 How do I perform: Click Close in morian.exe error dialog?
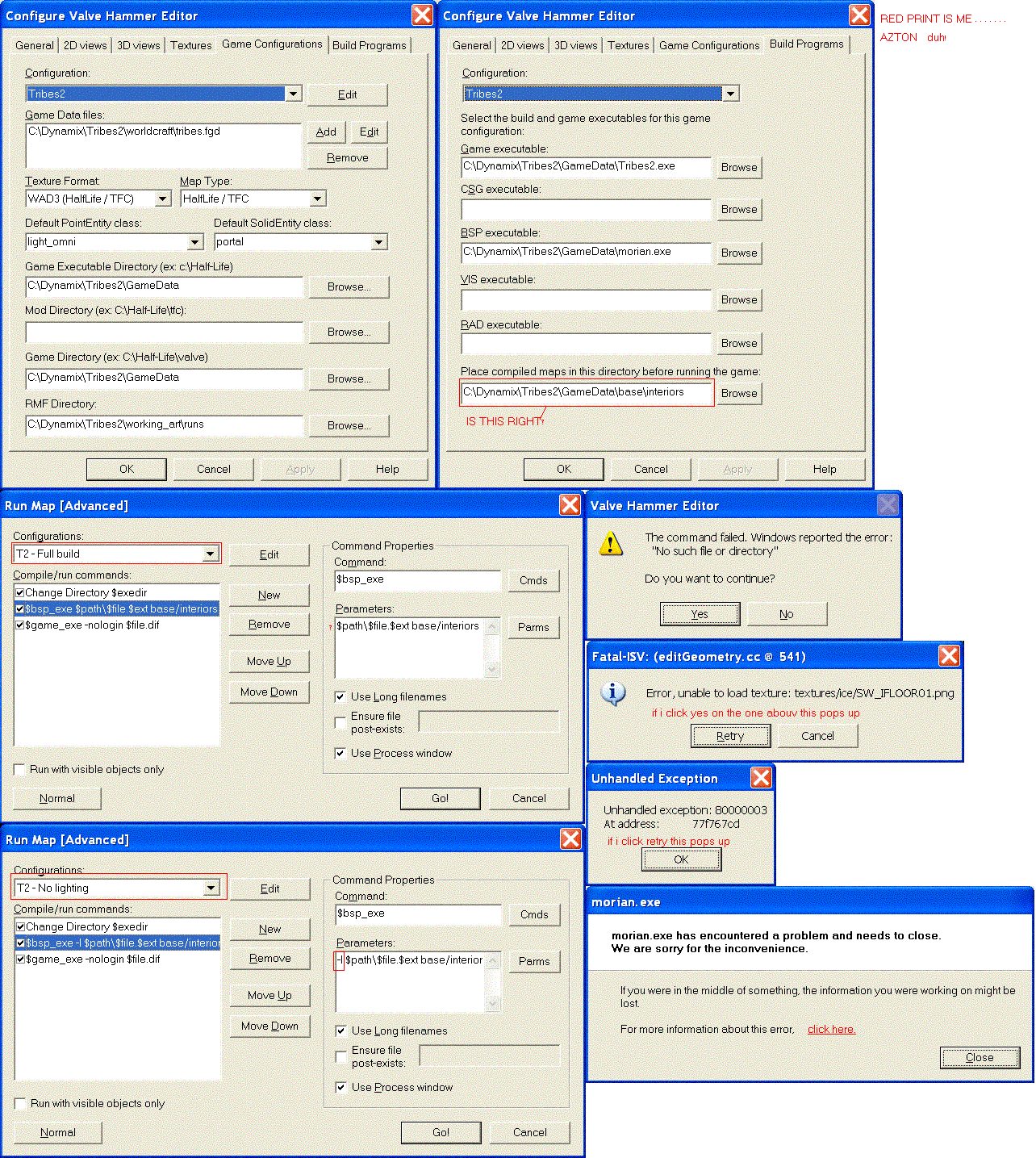click(980, 1057)
